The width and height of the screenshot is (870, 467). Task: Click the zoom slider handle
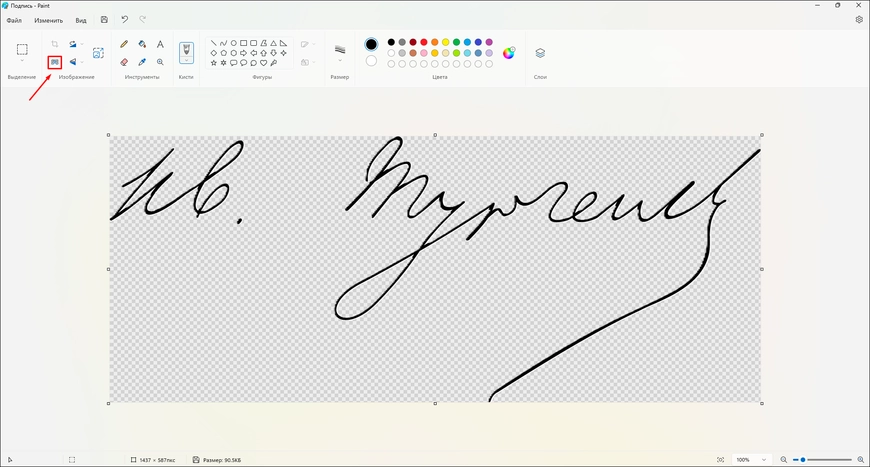(x=803, y=460)
